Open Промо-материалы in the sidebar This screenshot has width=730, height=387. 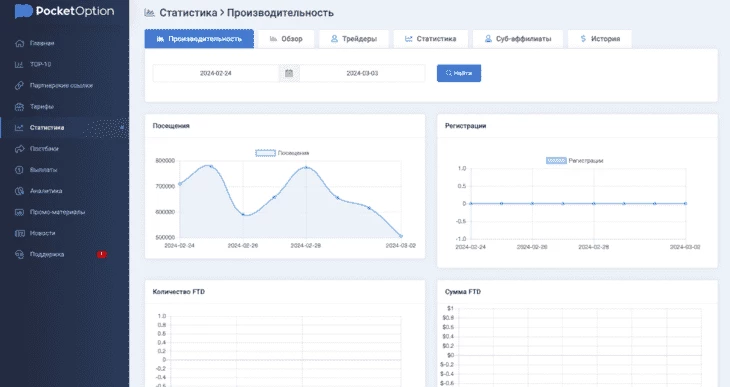pos(57,212)
